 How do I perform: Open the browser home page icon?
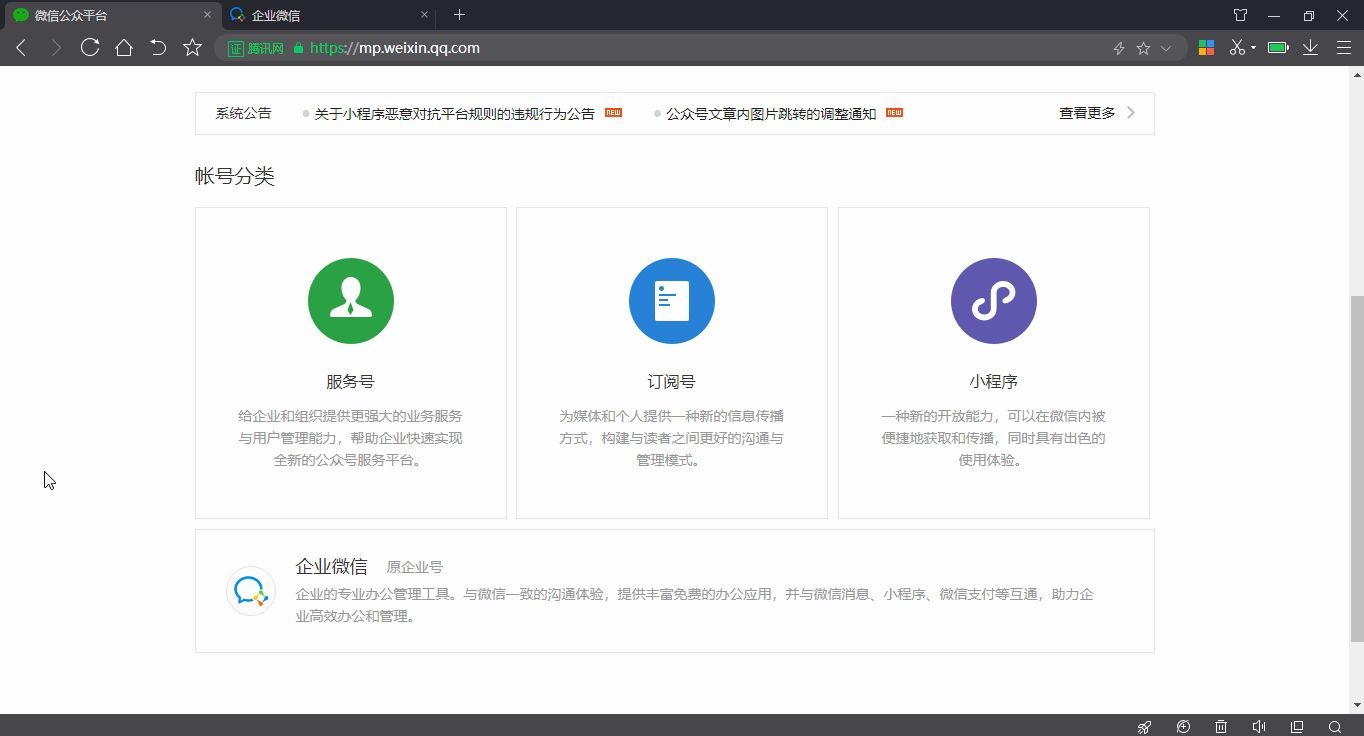click(x=124, y=47)
